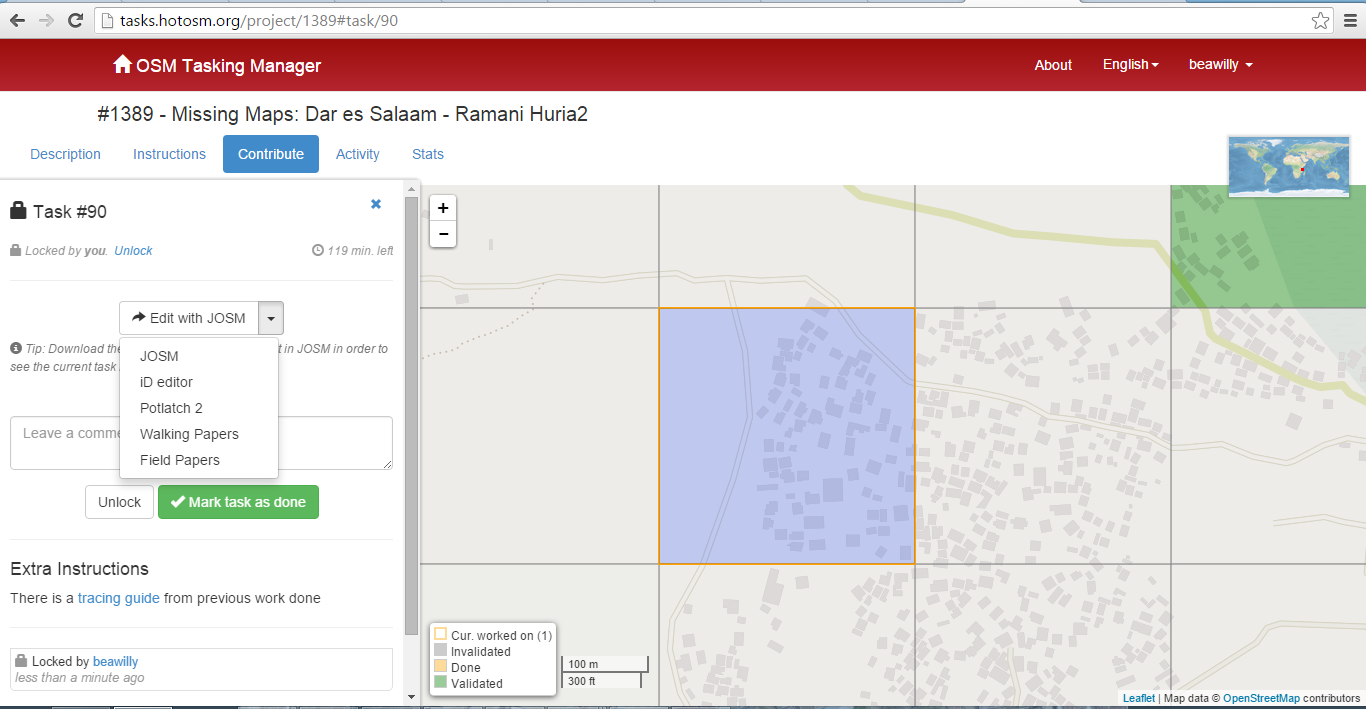This screenshot has width=1366, height=709.
Task: Open About page in header
Action: point(1053,65)
